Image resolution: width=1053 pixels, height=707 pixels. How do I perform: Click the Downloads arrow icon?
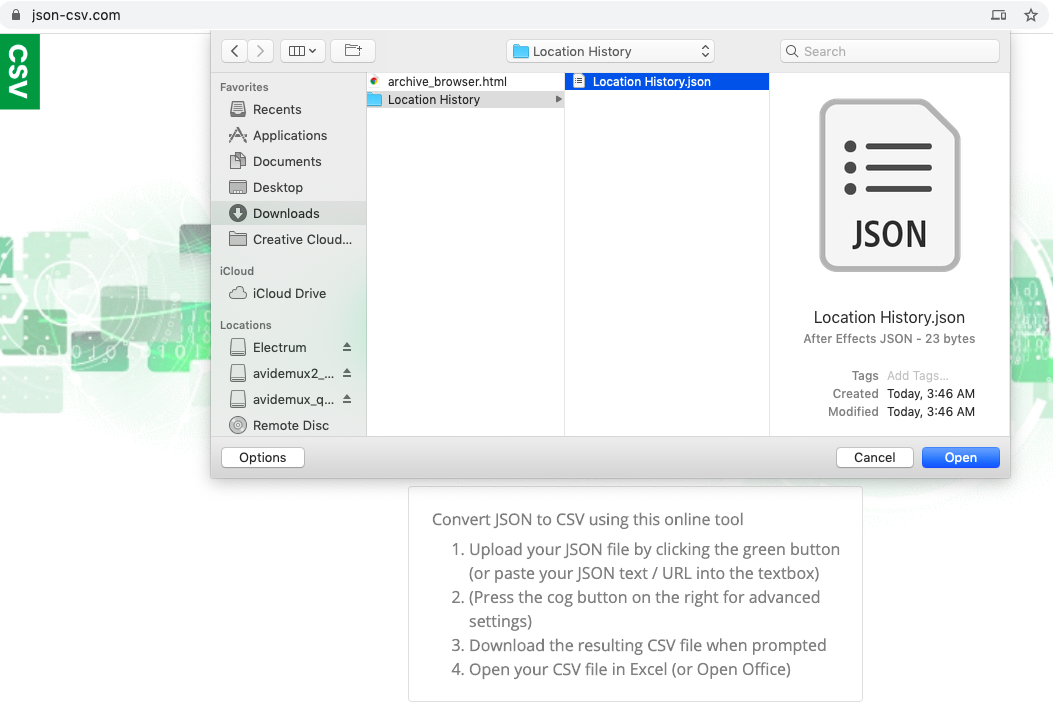pyautogui.click(x=238, y=213)
